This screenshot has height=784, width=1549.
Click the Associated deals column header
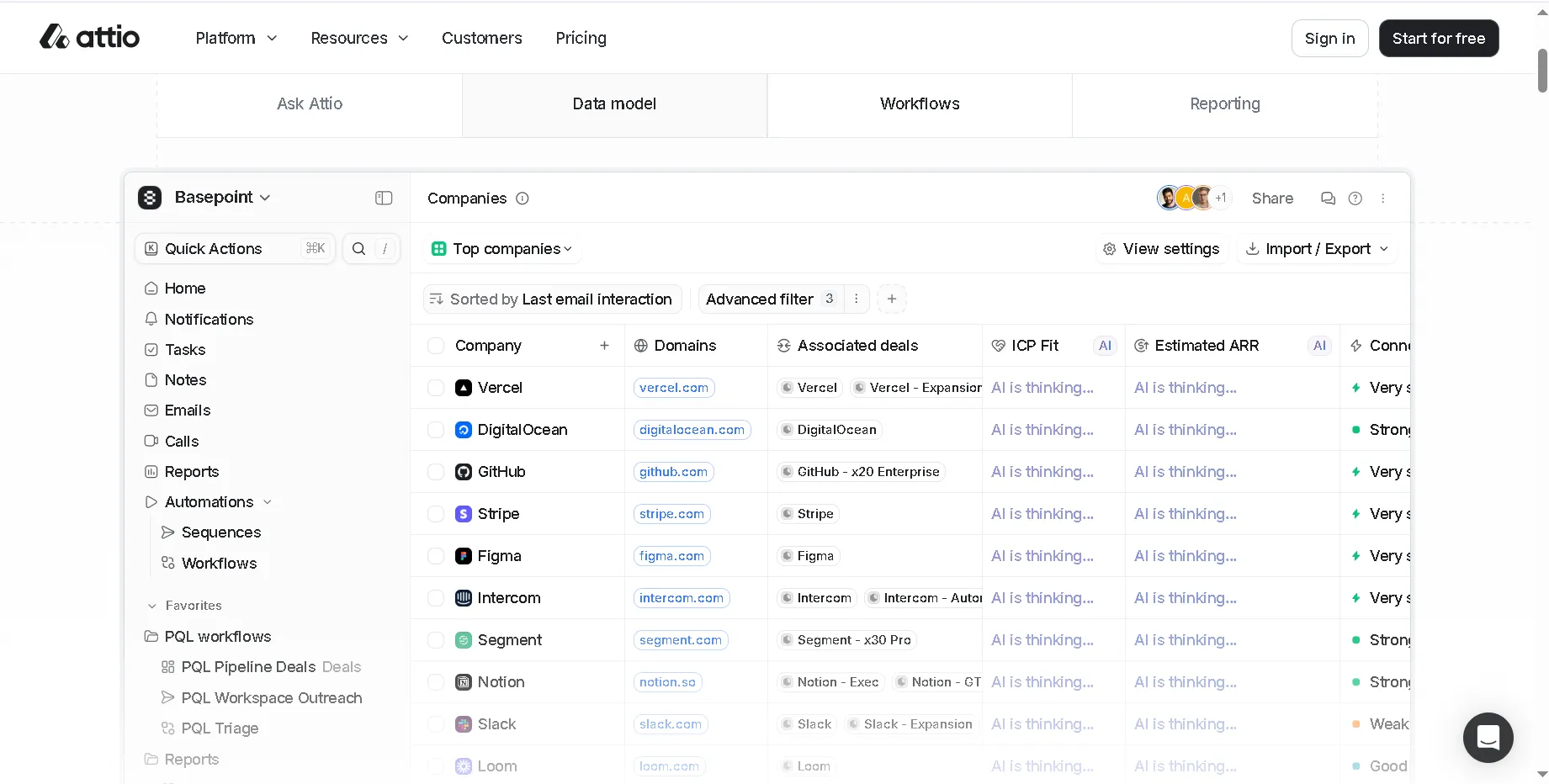click(x=875, y=345)
